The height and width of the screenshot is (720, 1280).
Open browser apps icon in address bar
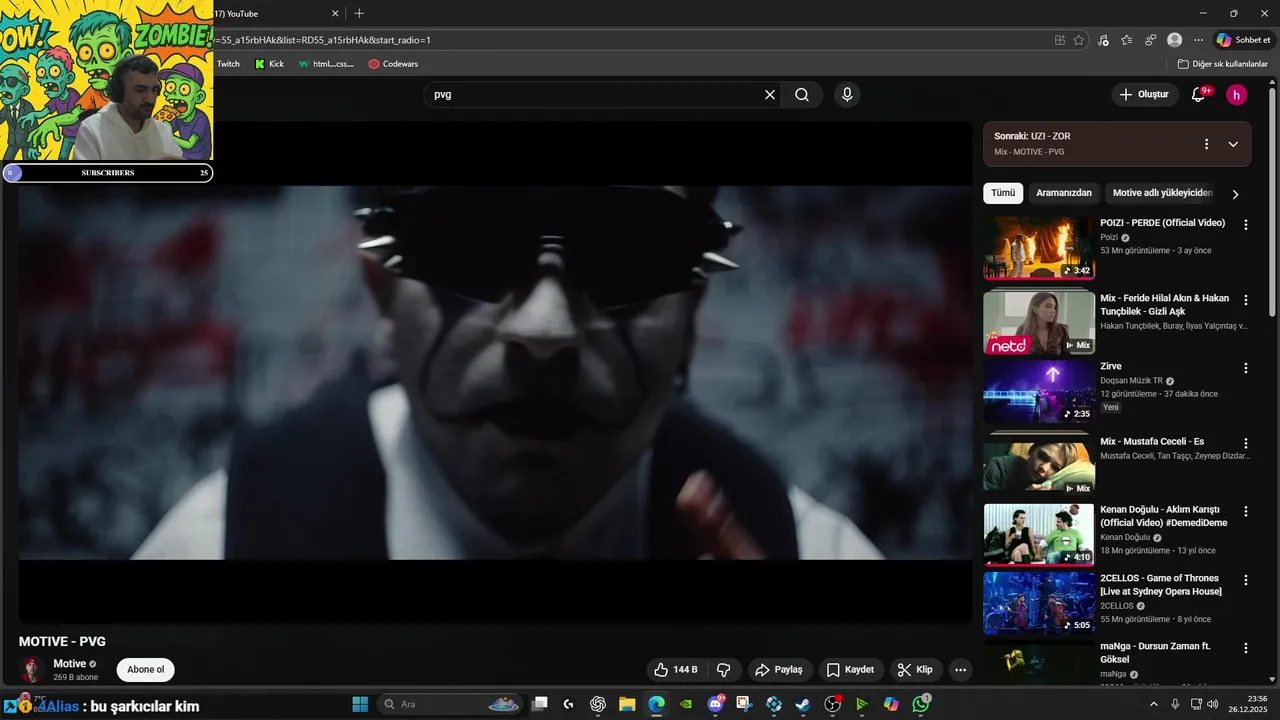(1059, 40)
